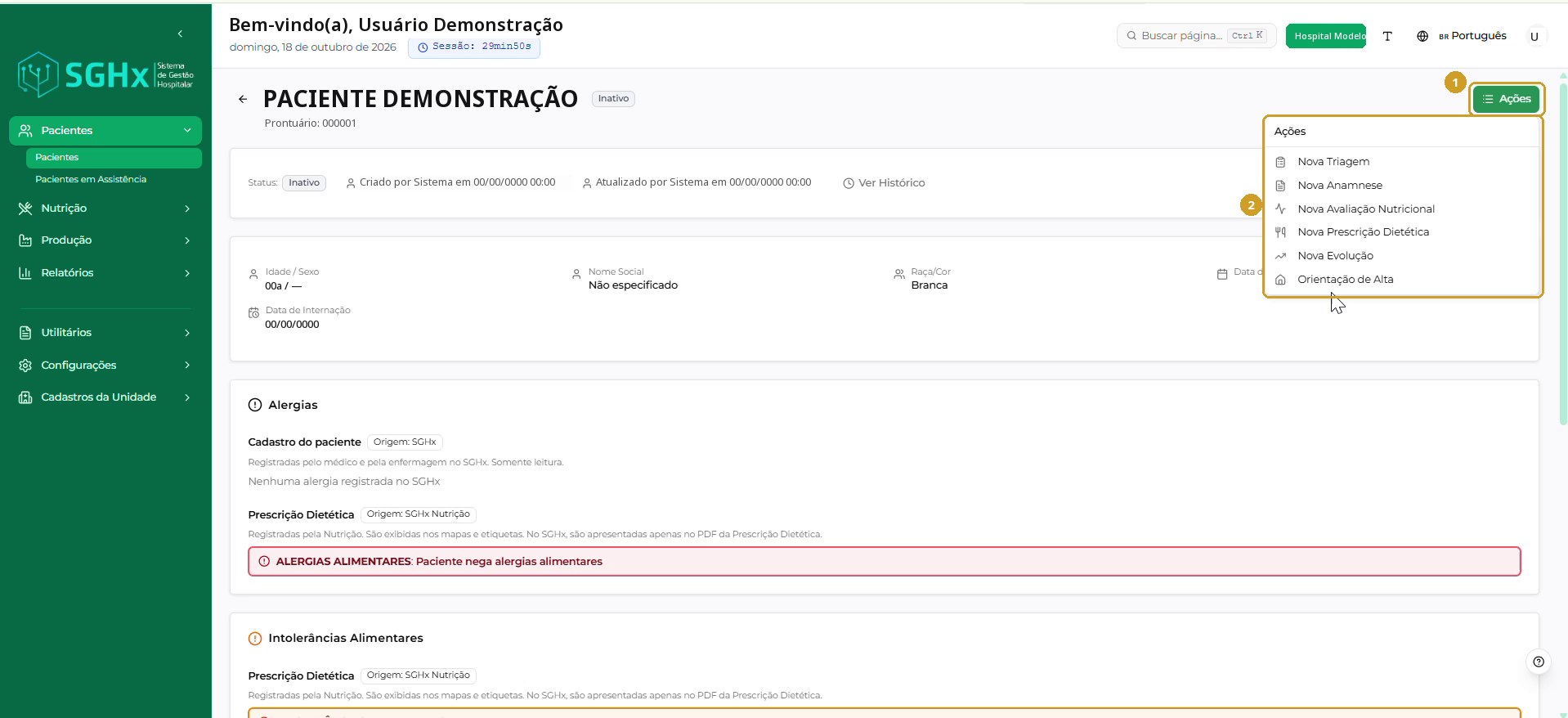This screenshot has width=1568, height=718.
Task: Select the Pacientes submenu item
Action: click(x=114, y=158)
